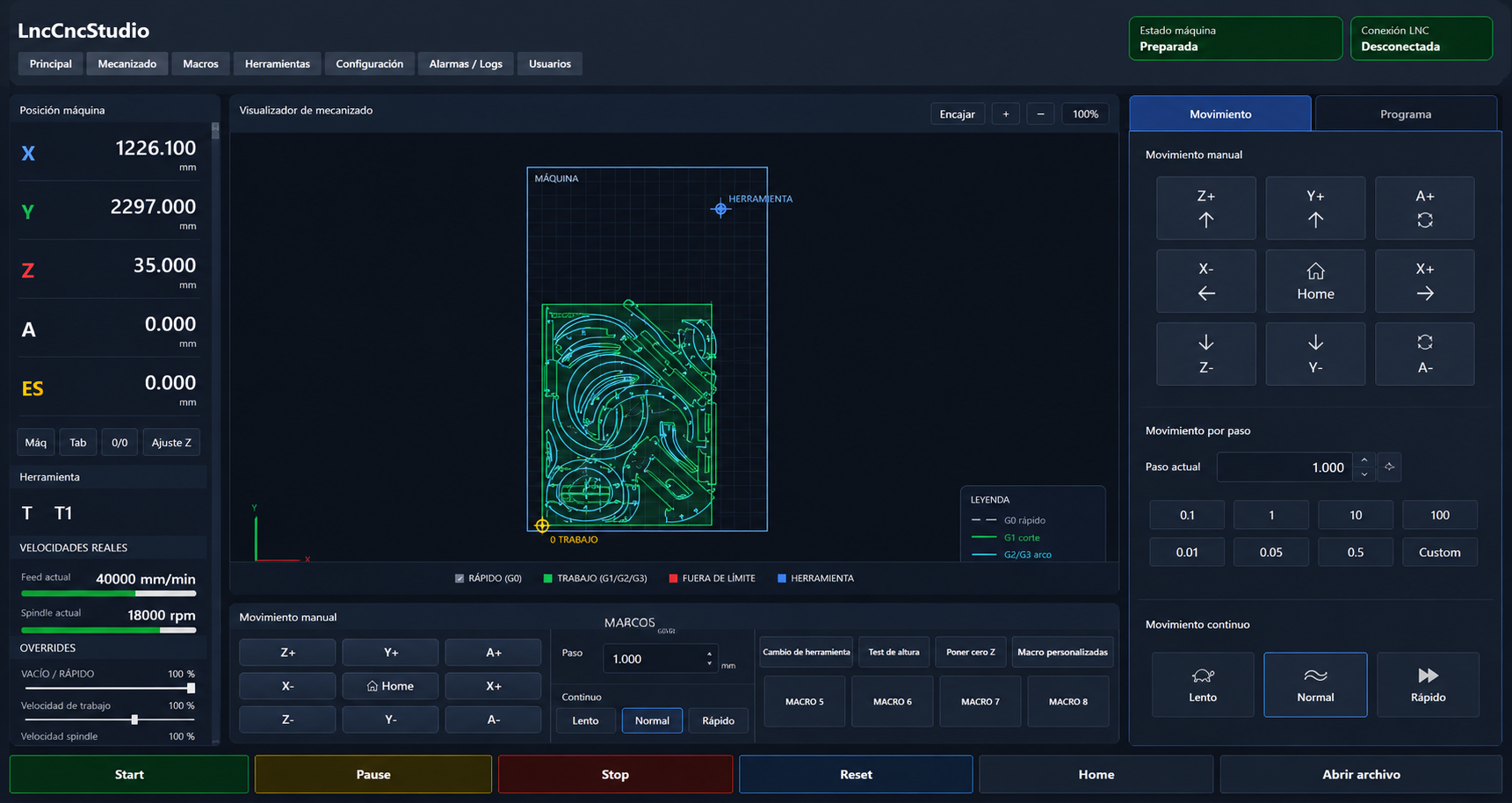The image size is (1512, 803).
Task: Jog X- left arrow in right panel
Action: pyautogui.click(x=1205, y=281)
